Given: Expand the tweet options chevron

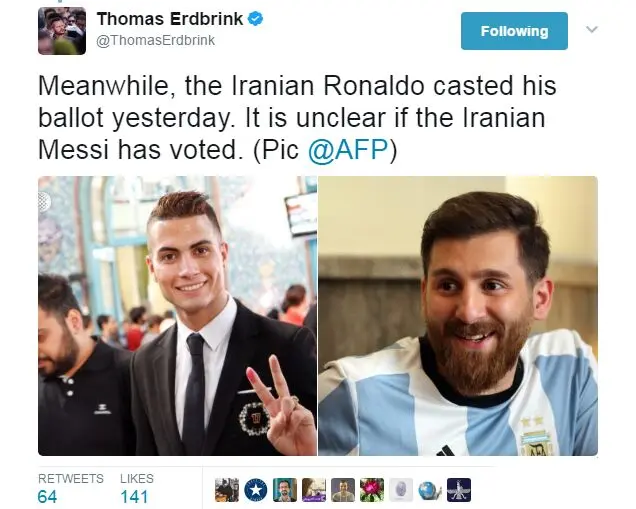Looking at the screenshot, I should tap(592, 30).
